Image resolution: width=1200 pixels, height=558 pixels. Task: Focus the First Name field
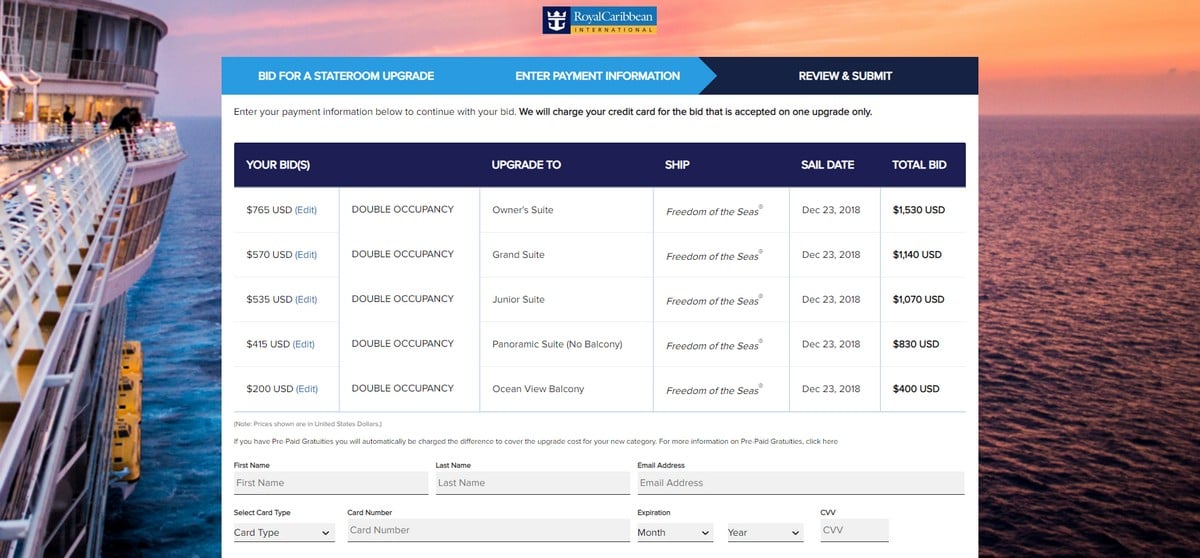[331, 483]
